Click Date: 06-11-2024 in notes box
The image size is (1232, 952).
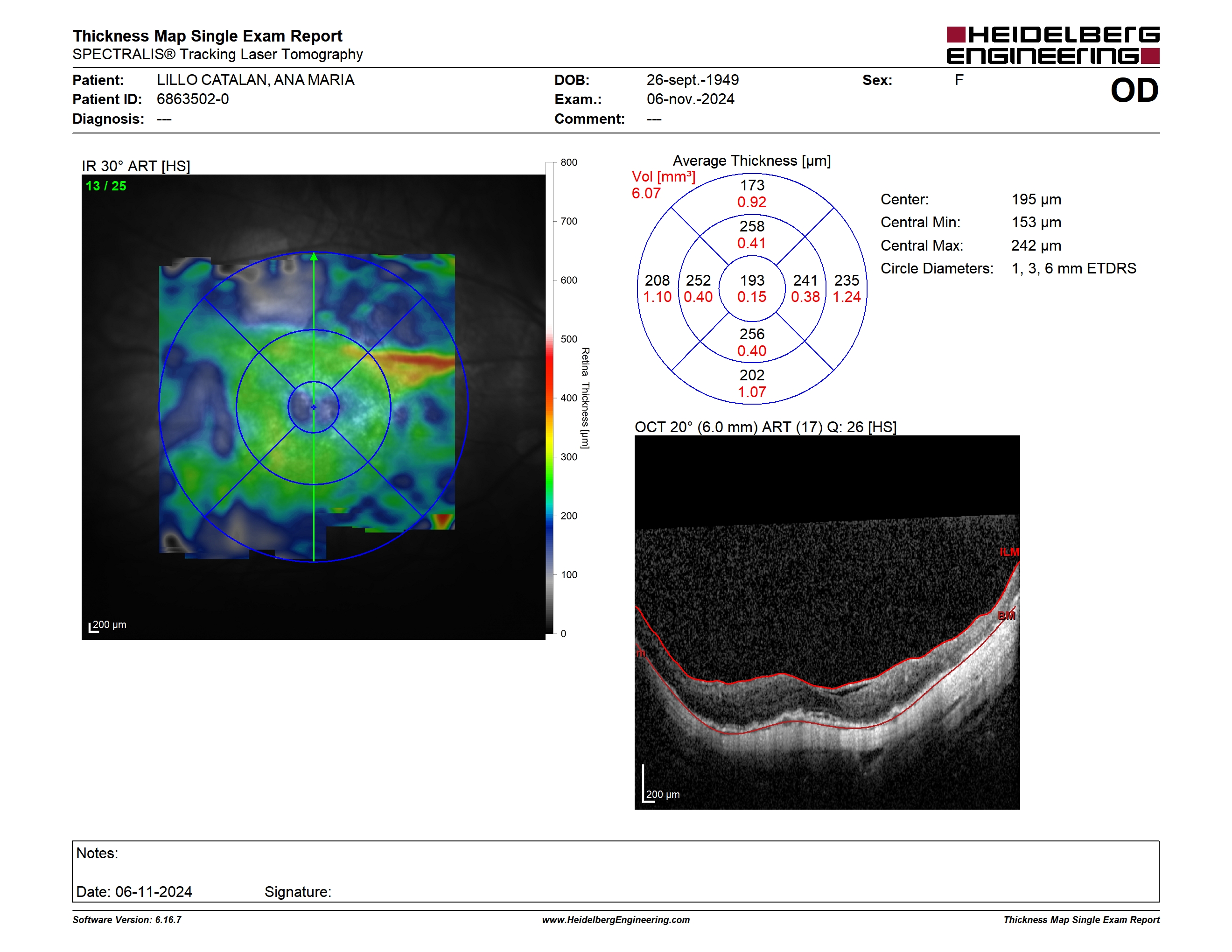point(134,892)
